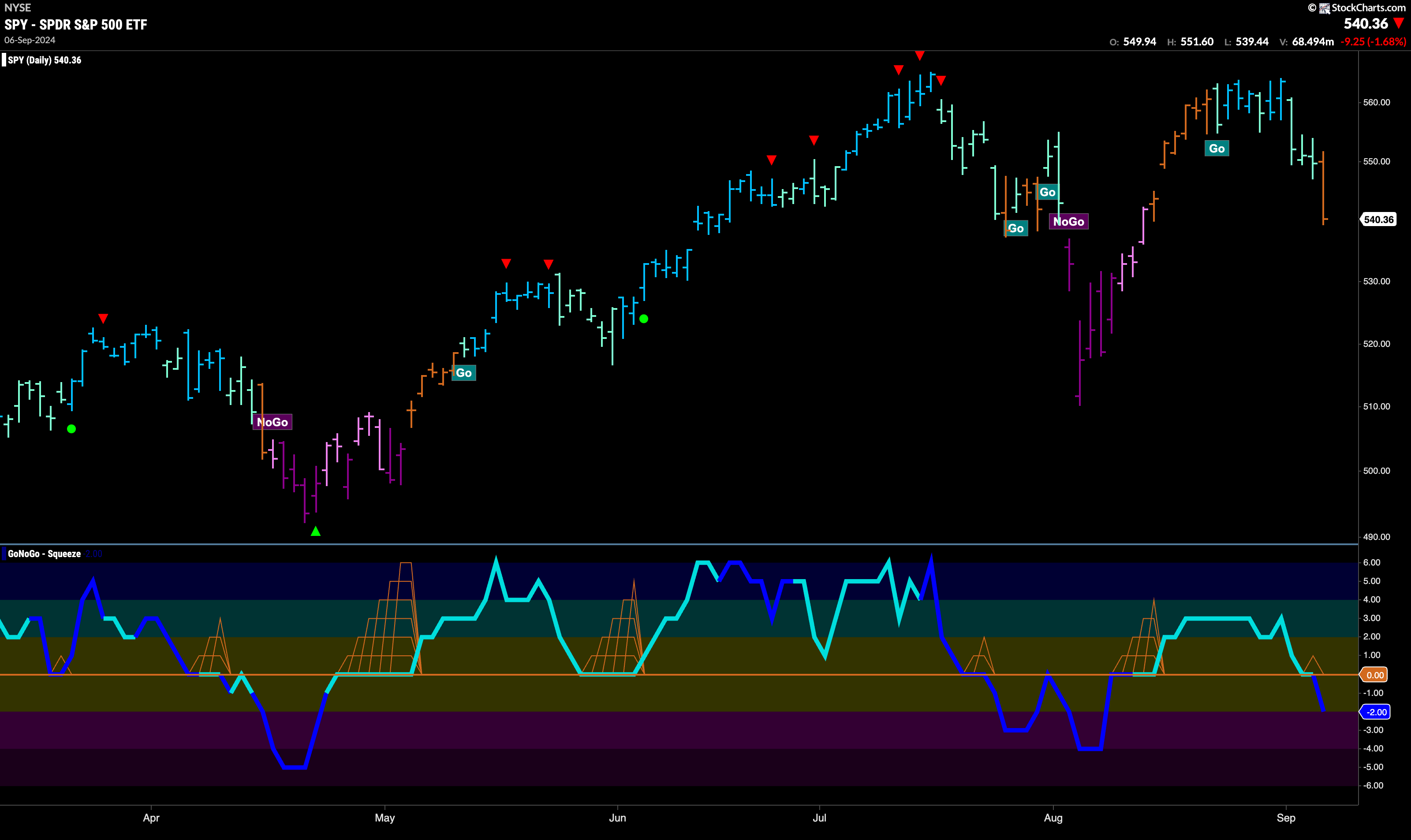Click the topmost red triangle at July peak

click(919, 56)
